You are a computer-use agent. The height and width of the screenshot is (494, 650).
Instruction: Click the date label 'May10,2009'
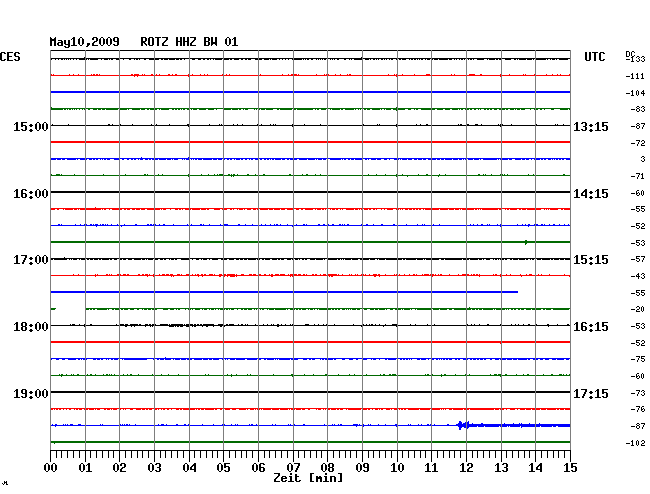click(x=84, y=42)
